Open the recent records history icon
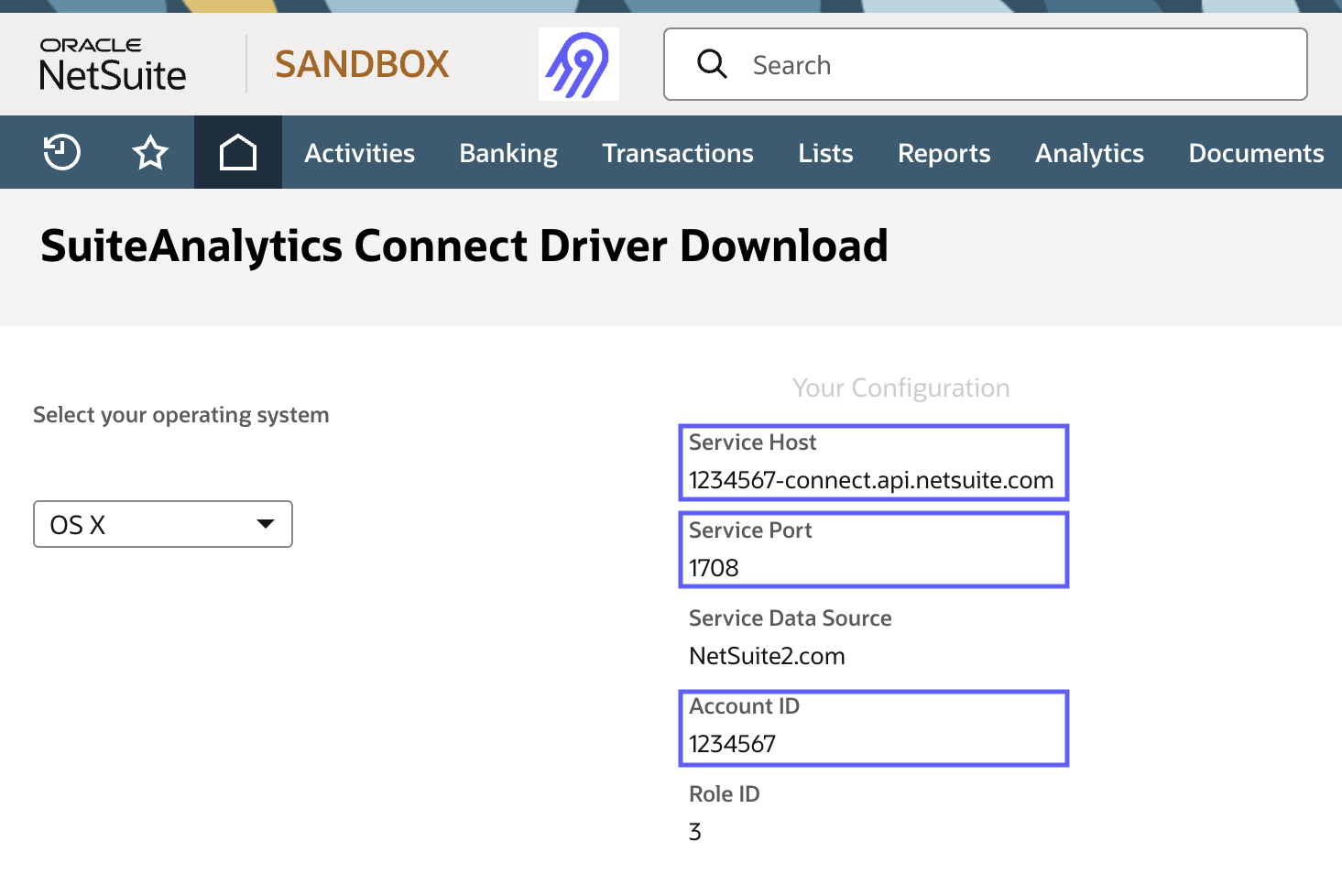The height and width of the screenshot is (896, 1342). [x=61, y=152]
